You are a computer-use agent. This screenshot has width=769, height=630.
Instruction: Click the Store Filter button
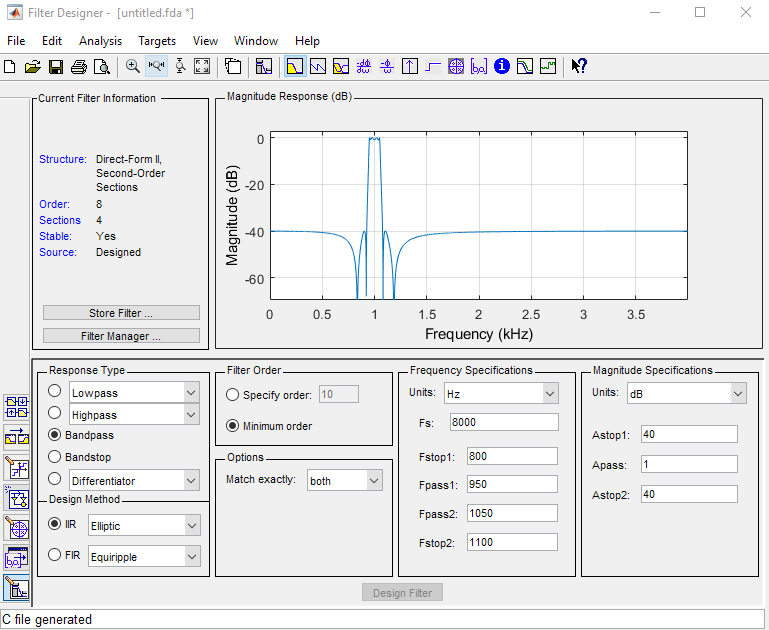tap(121, 313)
